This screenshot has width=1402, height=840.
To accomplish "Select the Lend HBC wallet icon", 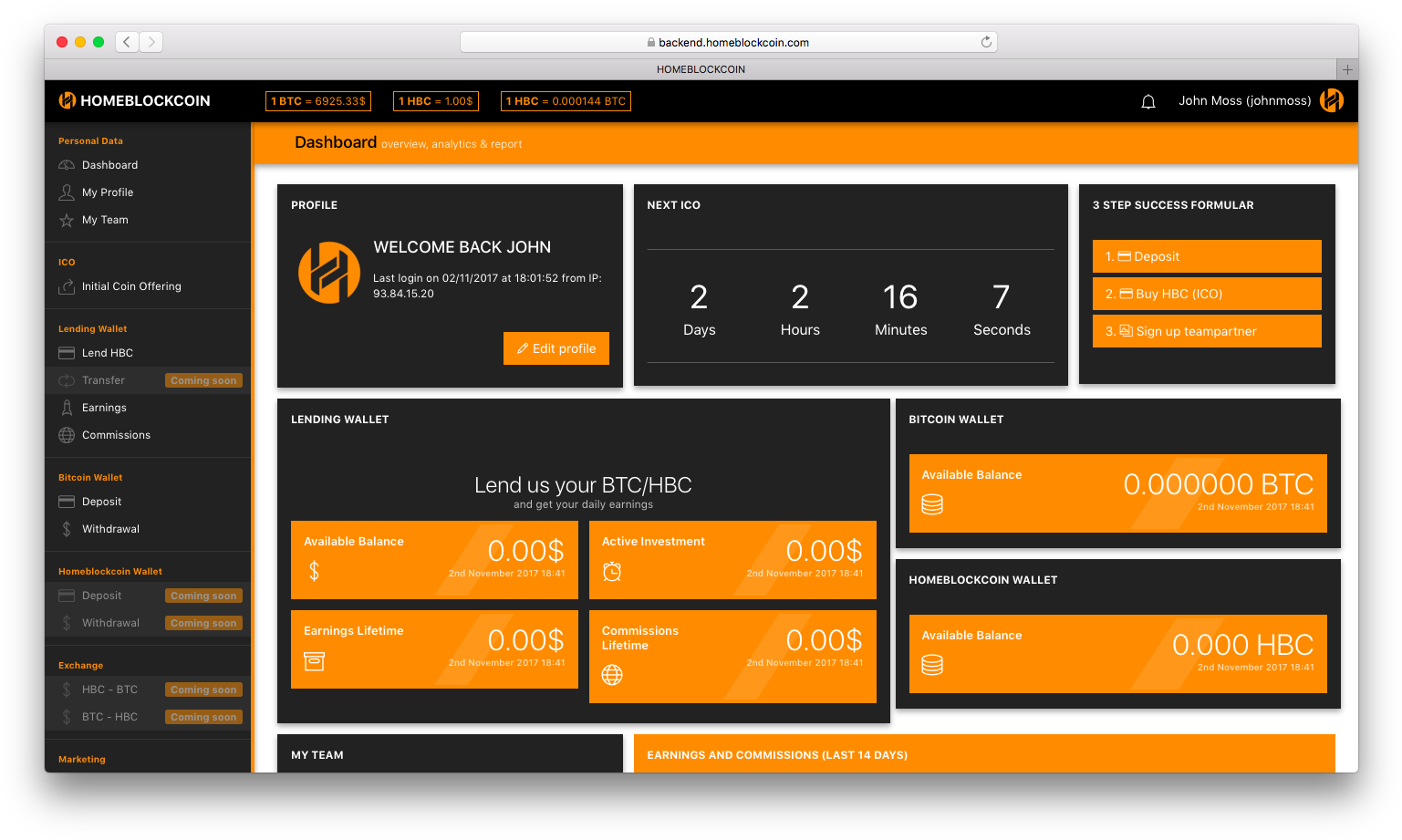I will click(x=67, y=352).
